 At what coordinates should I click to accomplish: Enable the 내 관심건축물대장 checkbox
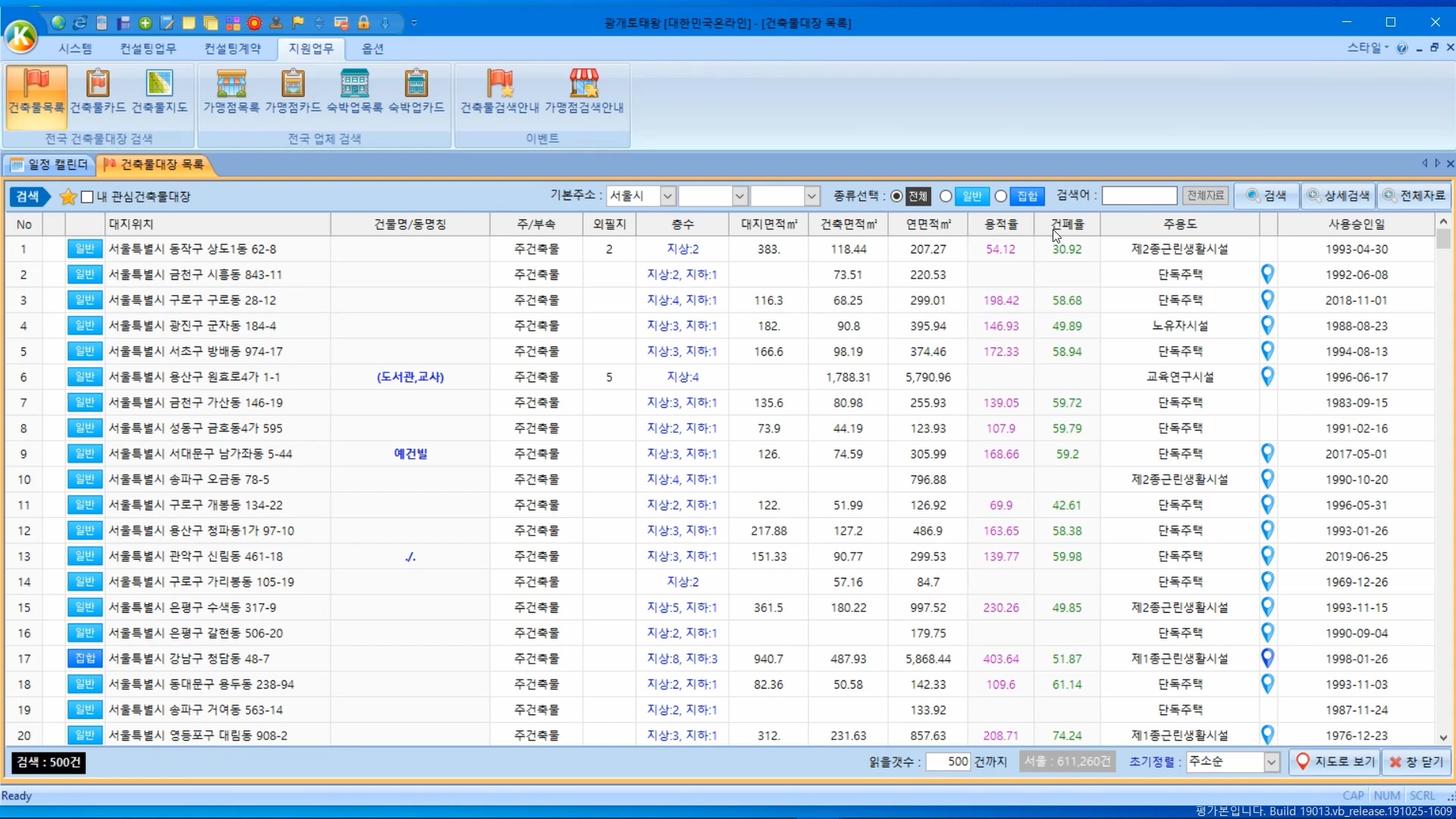(x=88, y=197)
